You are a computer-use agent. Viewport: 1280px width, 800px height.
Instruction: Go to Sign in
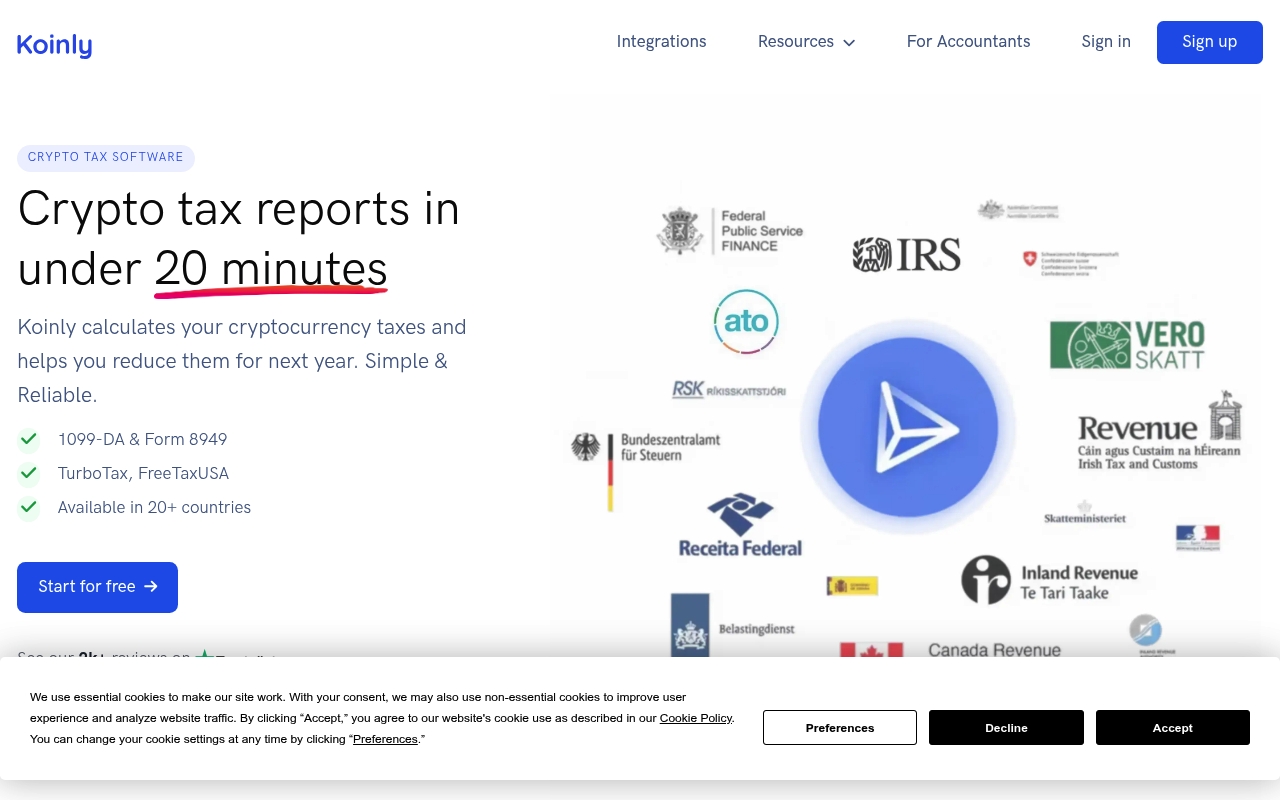(1106, 42)
